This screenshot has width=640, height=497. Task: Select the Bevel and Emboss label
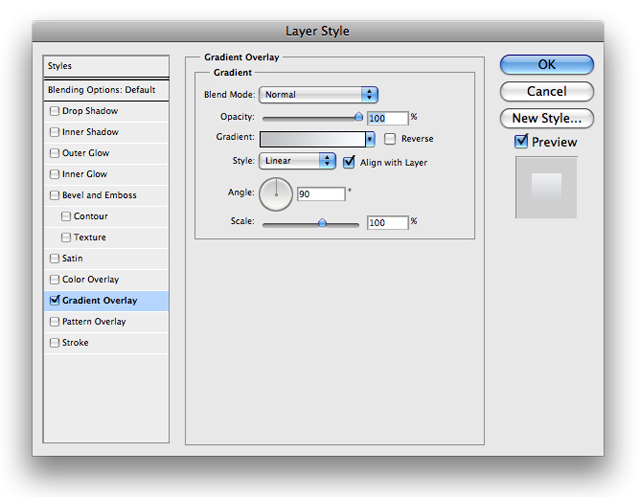point(99,195)
